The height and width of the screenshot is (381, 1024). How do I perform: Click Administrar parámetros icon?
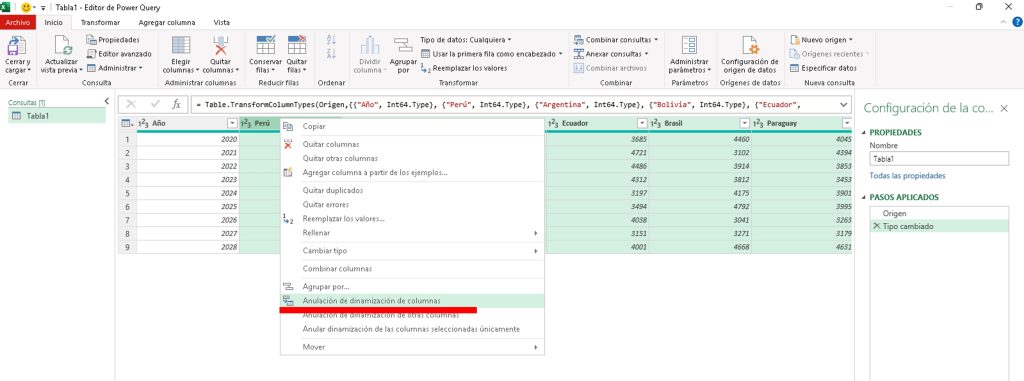[x=690, y=46]
